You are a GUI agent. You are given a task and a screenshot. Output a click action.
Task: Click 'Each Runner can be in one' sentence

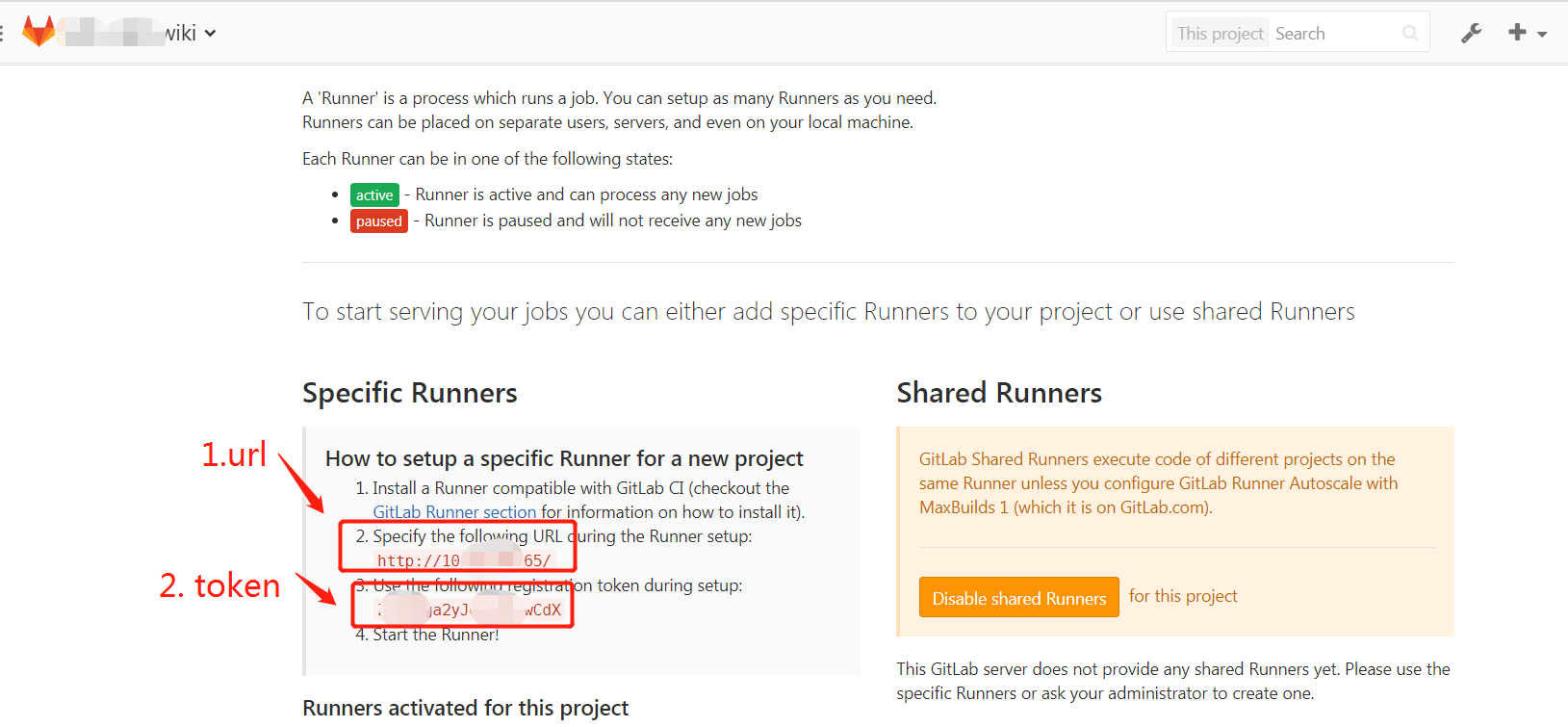(487, 159)
